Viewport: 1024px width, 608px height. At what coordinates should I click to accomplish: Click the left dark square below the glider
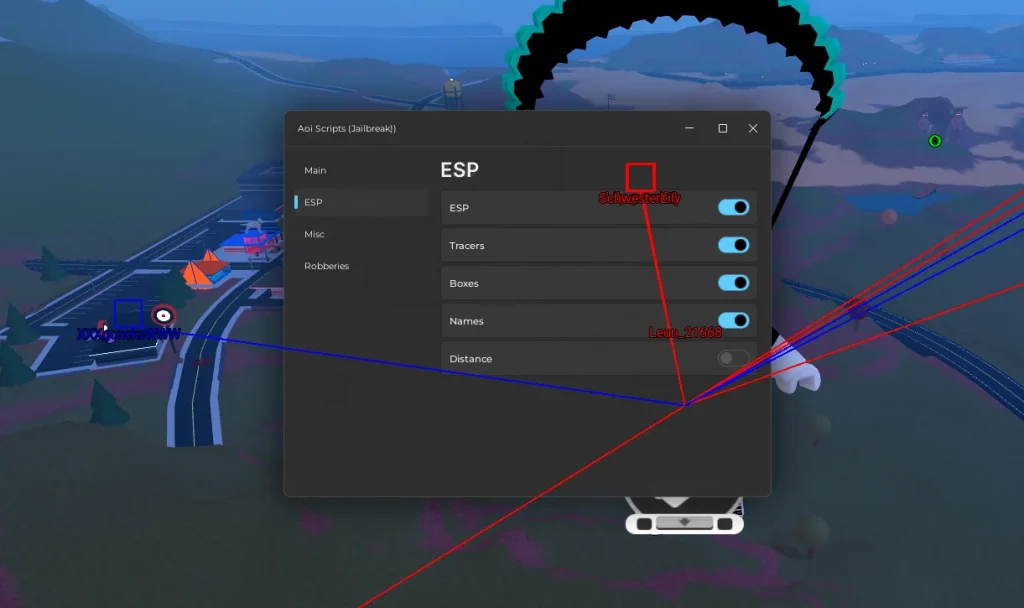[645, 524]
